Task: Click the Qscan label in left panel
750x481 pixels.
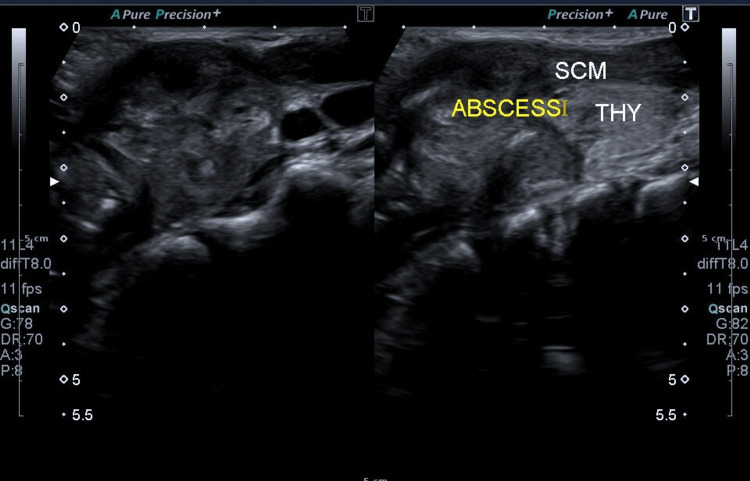Action: pyautogui.click(x=20, y=308)
